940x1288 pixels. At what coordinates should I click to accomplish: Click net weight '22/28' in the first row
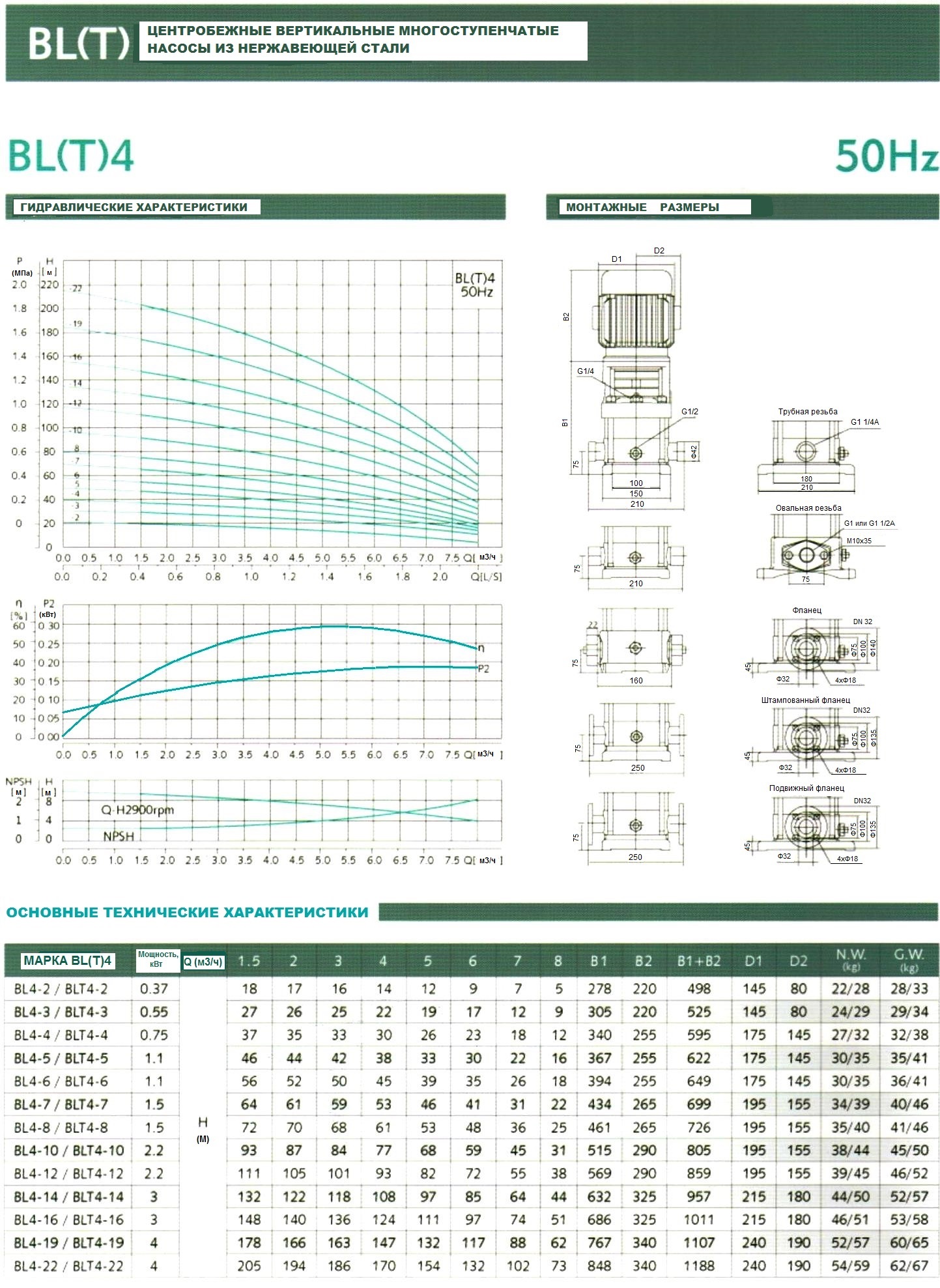click(x=851, y=989)
